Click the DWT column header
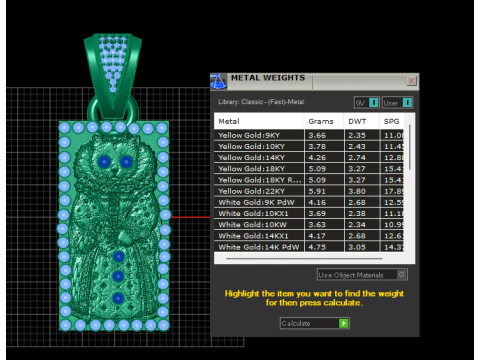The width and height of the screenshot is (480, 360). point(362,121)
